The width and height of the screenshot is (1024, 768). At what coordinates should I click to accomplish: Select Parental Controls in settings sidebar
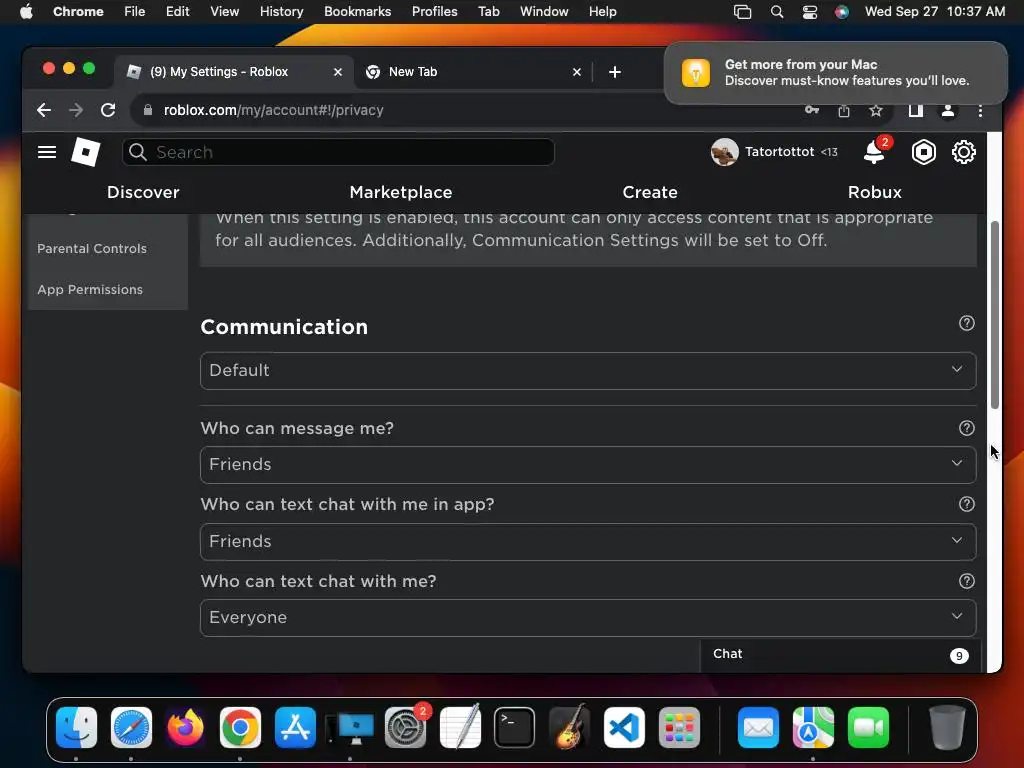pyautogui.click(x=92, y=248)
